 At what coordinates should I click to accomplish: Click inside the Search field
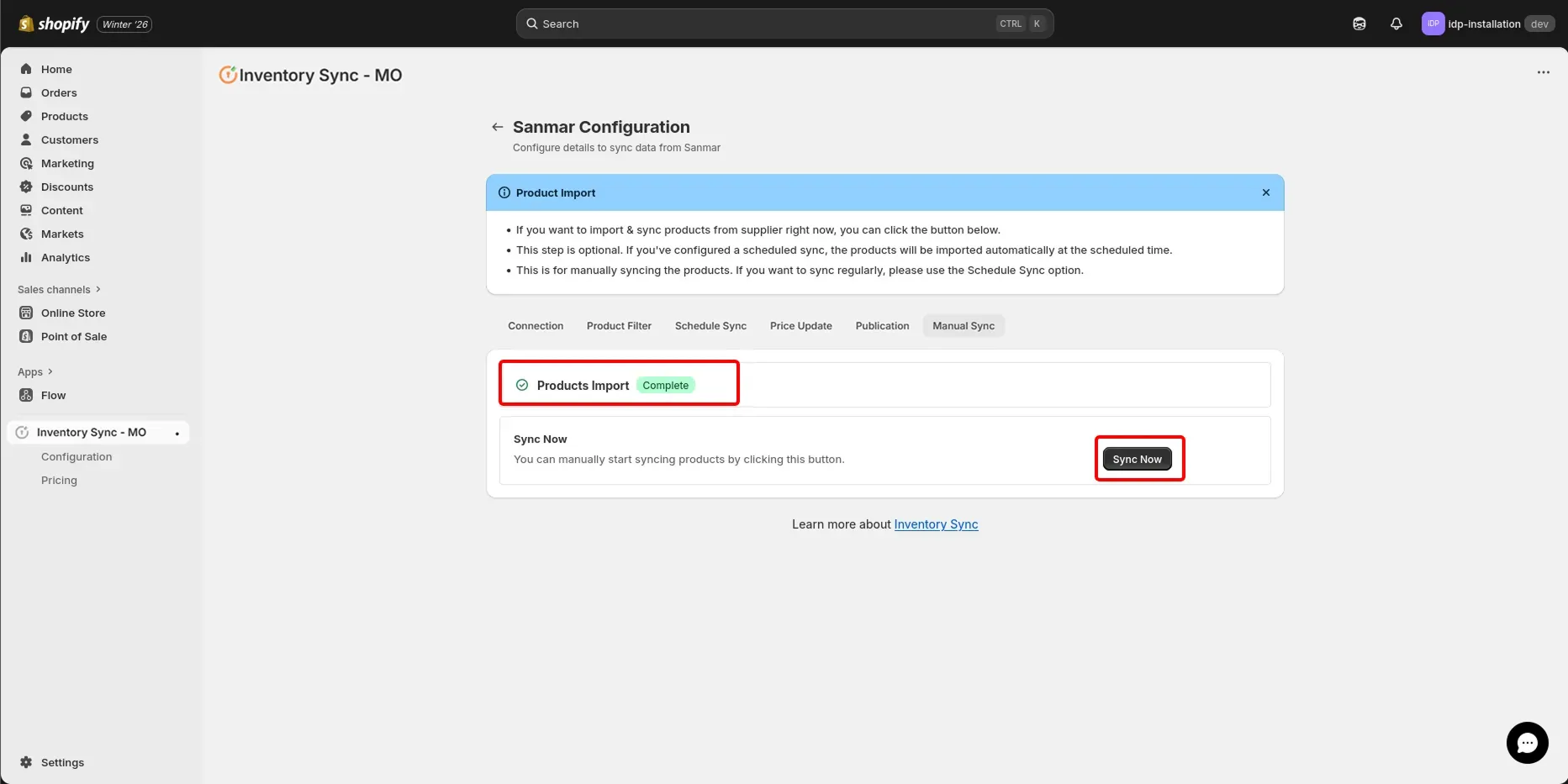[757, 24]
